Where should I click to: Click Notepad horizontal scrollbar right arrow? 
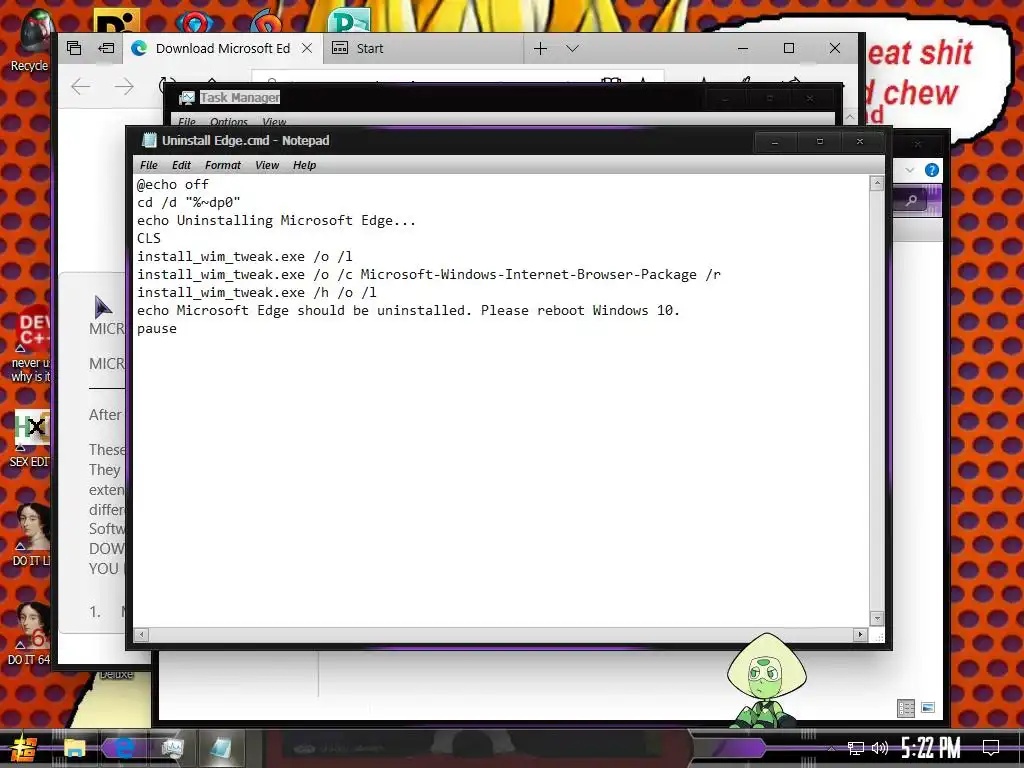pyautogui.click(x=860, y=634)
